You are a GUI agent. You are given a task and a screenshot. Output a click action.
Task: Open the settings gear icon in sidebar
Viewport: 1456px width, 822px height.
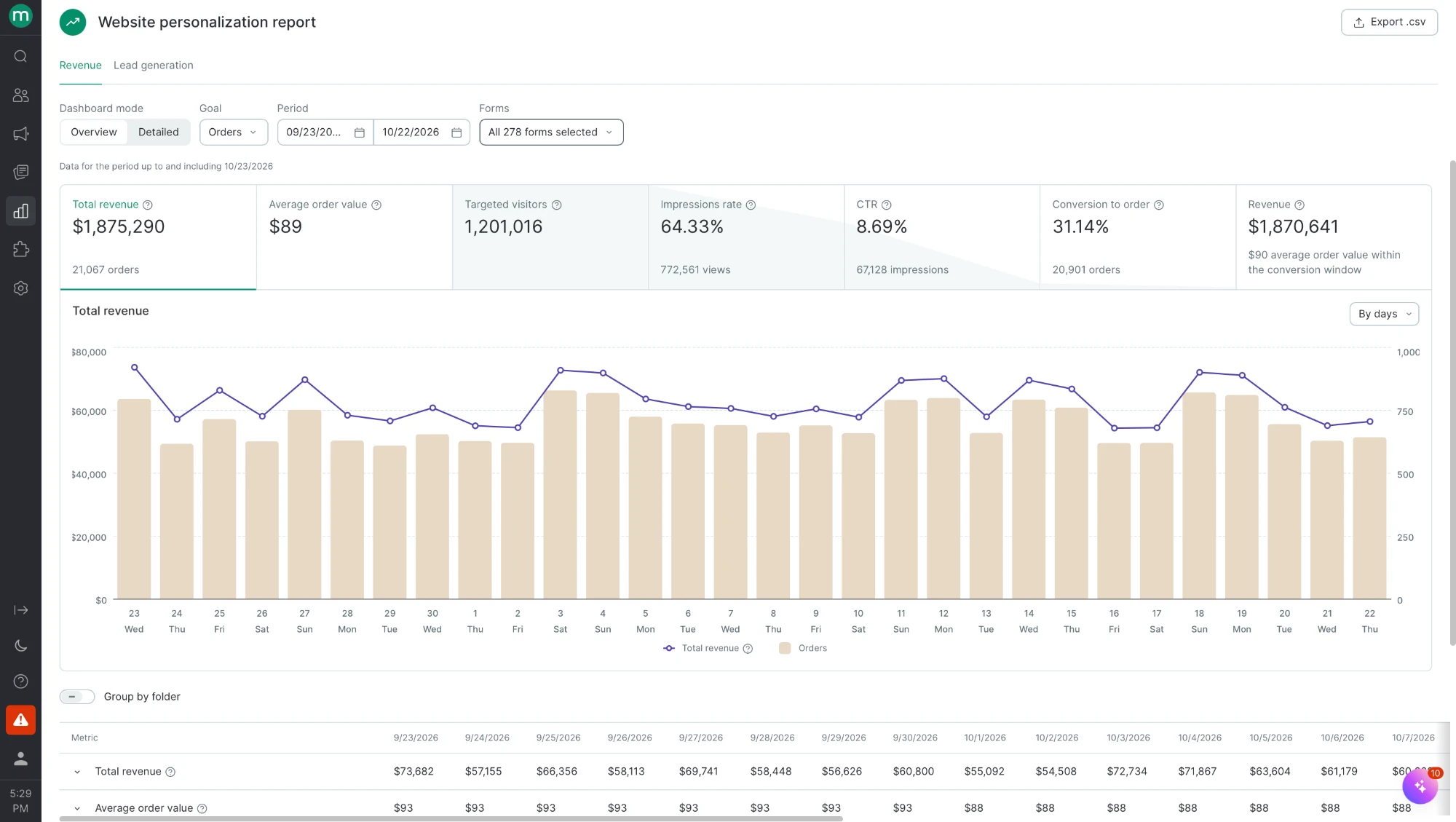[x=20, y=288]
